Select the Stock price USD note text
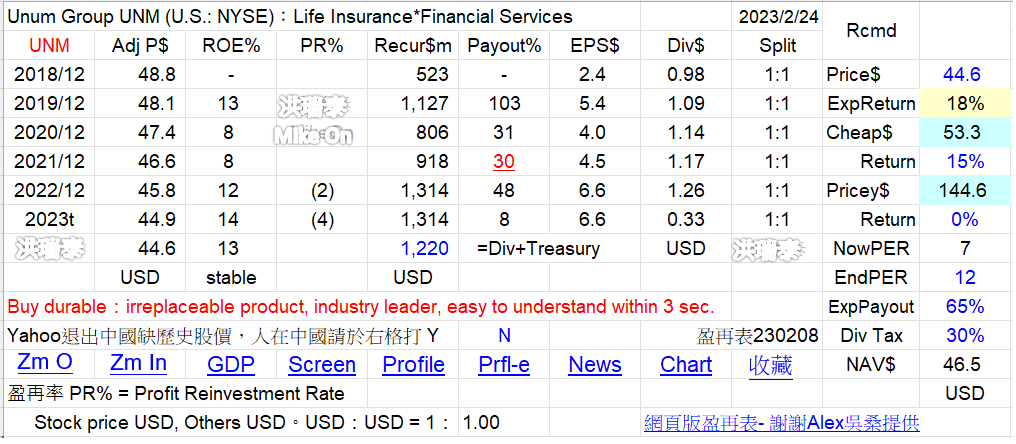The width and height of the screenshot is (1016, 444). pos(242,423)
